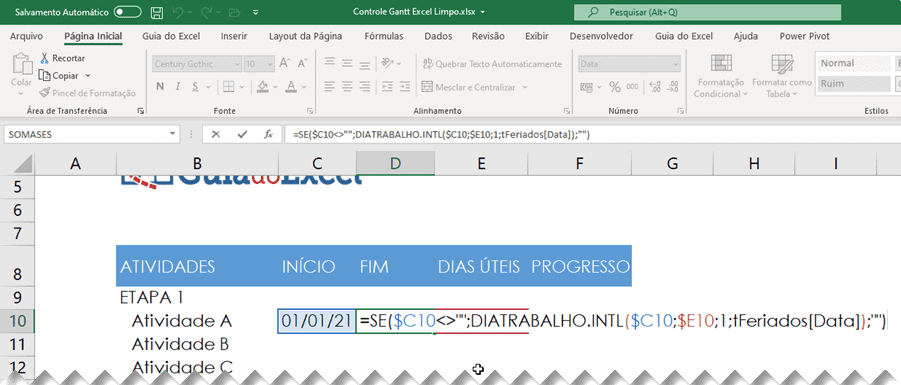This screenshot has width=901, height=385.
Task: Click the cancel X in the formula bar
Action: click(215, 134)
